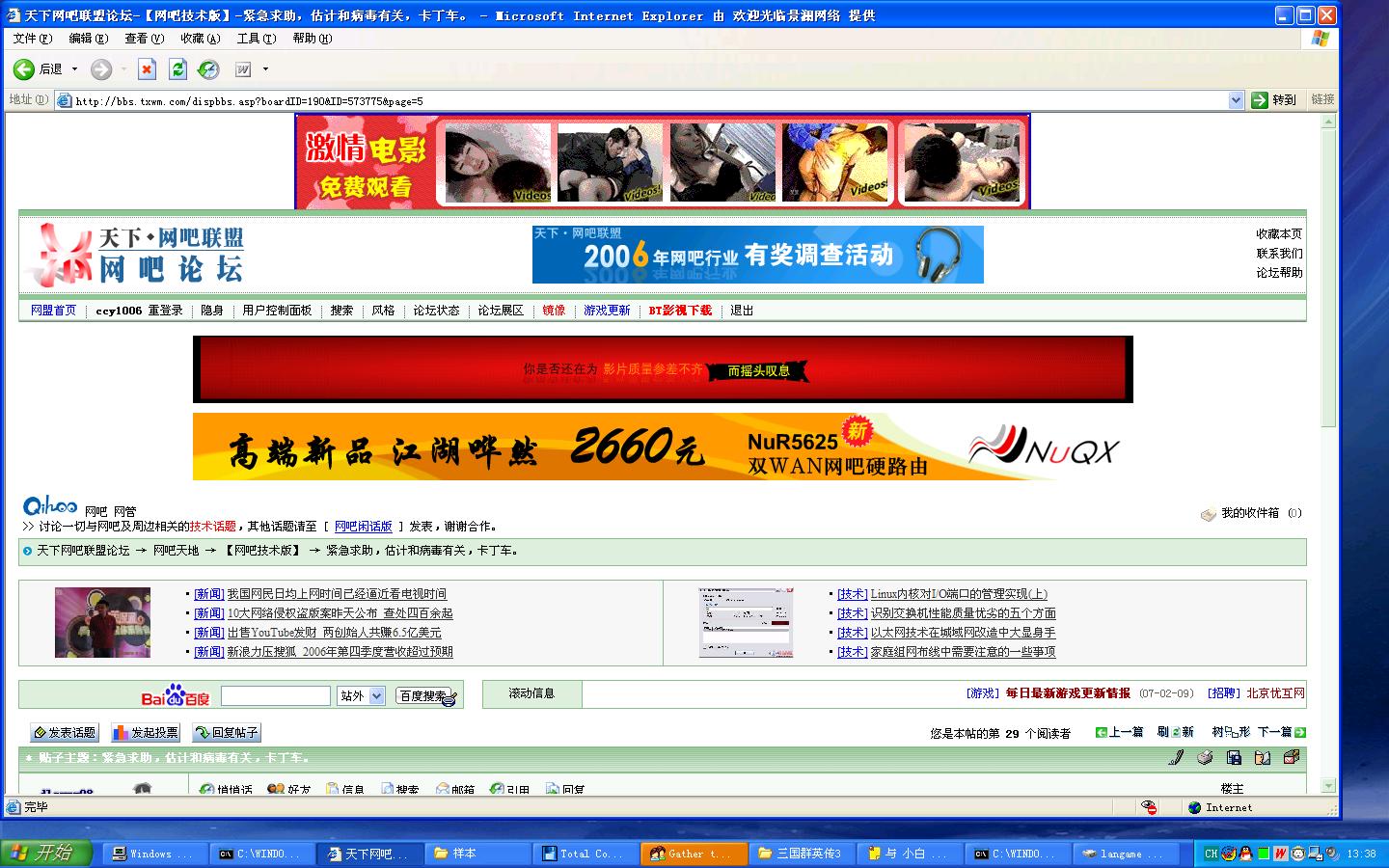Open 我的收件箱 inbox icon
The image size is (1389, 868).
(x=1209, y=514)
